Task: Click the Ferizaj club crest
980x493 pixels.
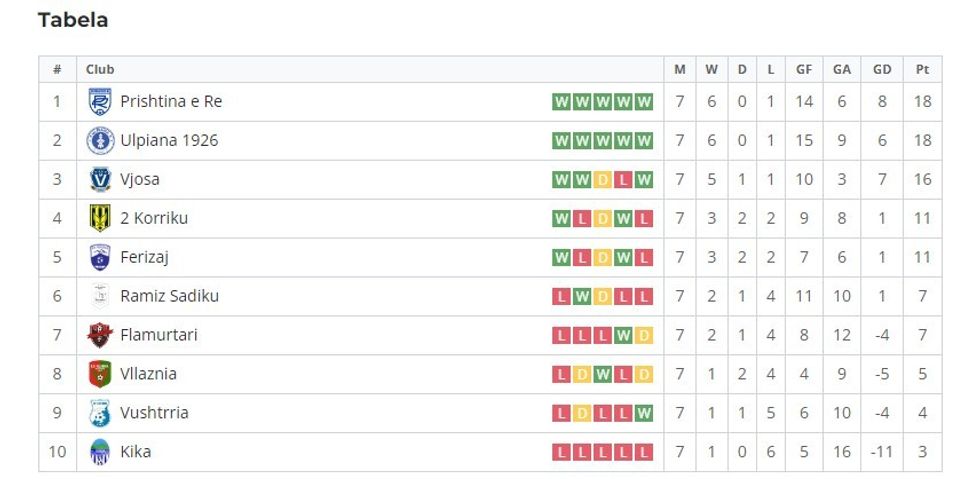Action: (x=100, y=257)
